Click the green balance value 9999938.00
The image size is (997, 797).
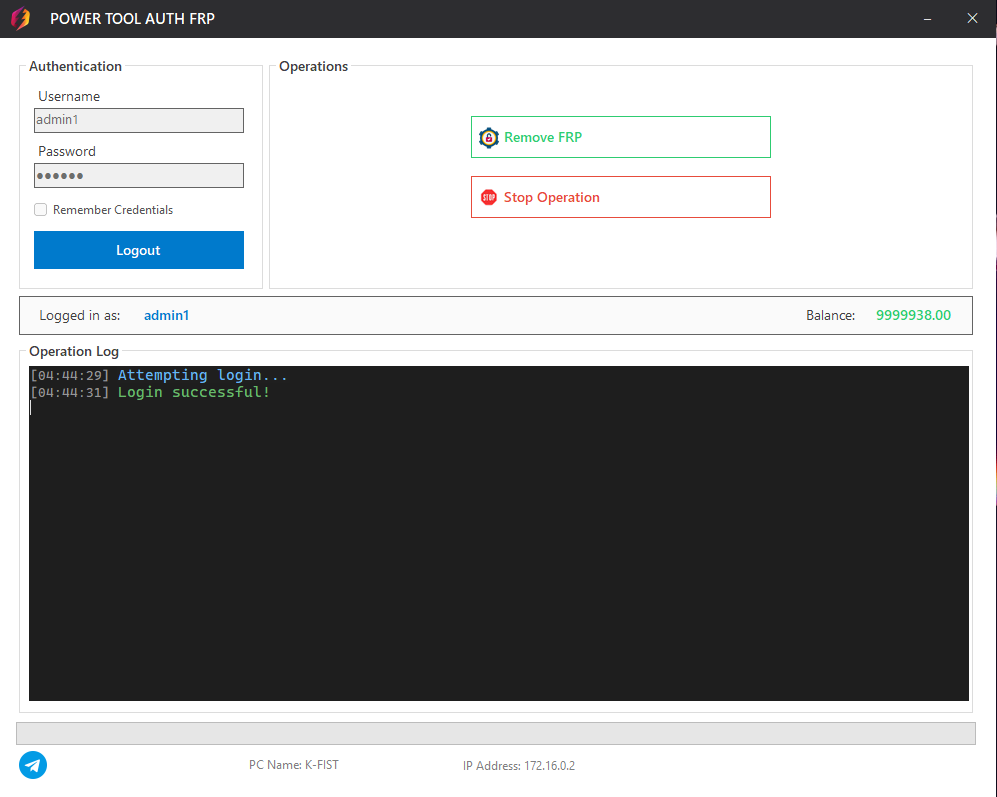(913, 315)
